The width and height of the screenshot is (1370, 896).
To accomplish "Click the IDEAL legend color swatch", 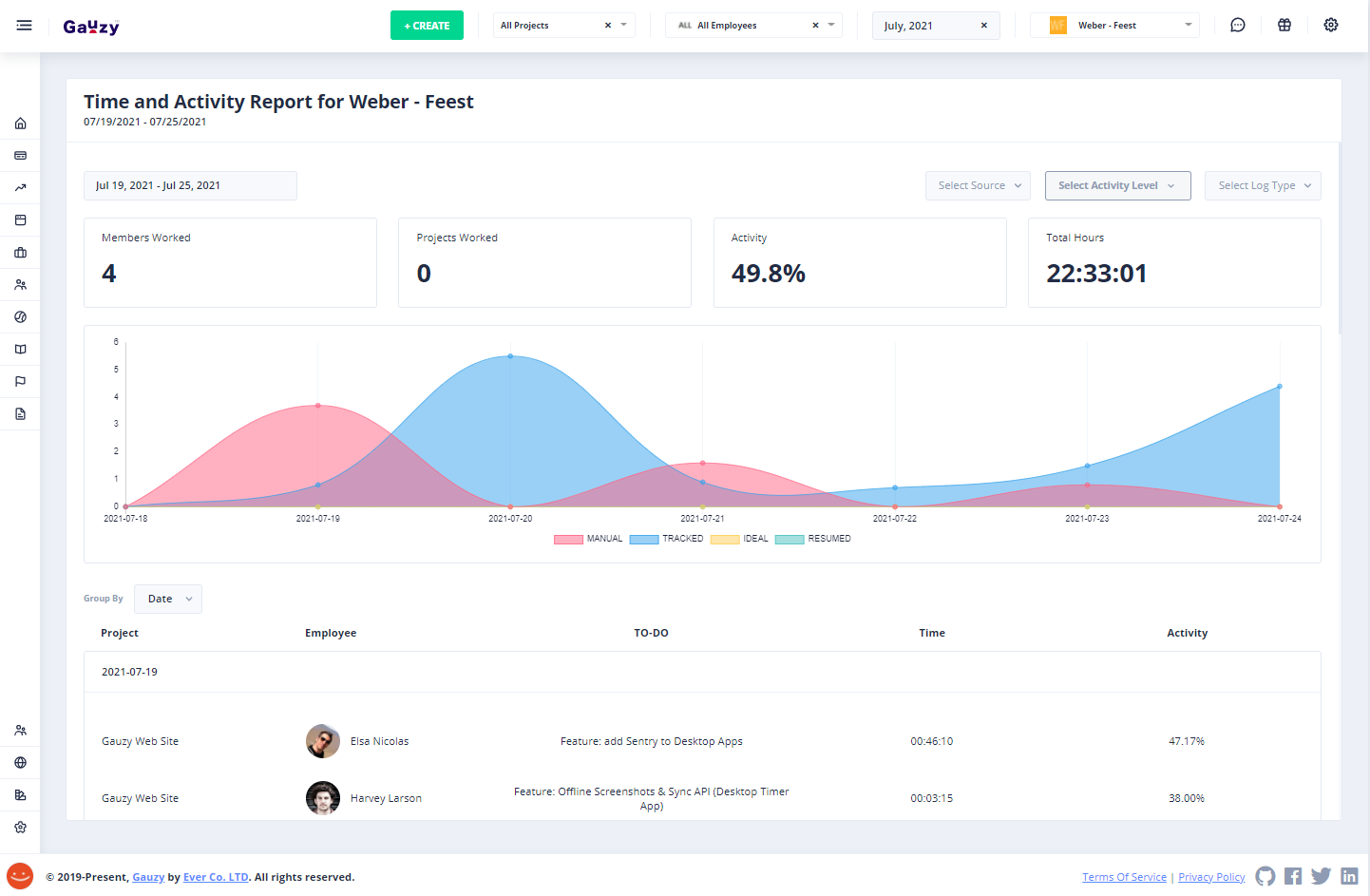I will click(x=725, y=539).
